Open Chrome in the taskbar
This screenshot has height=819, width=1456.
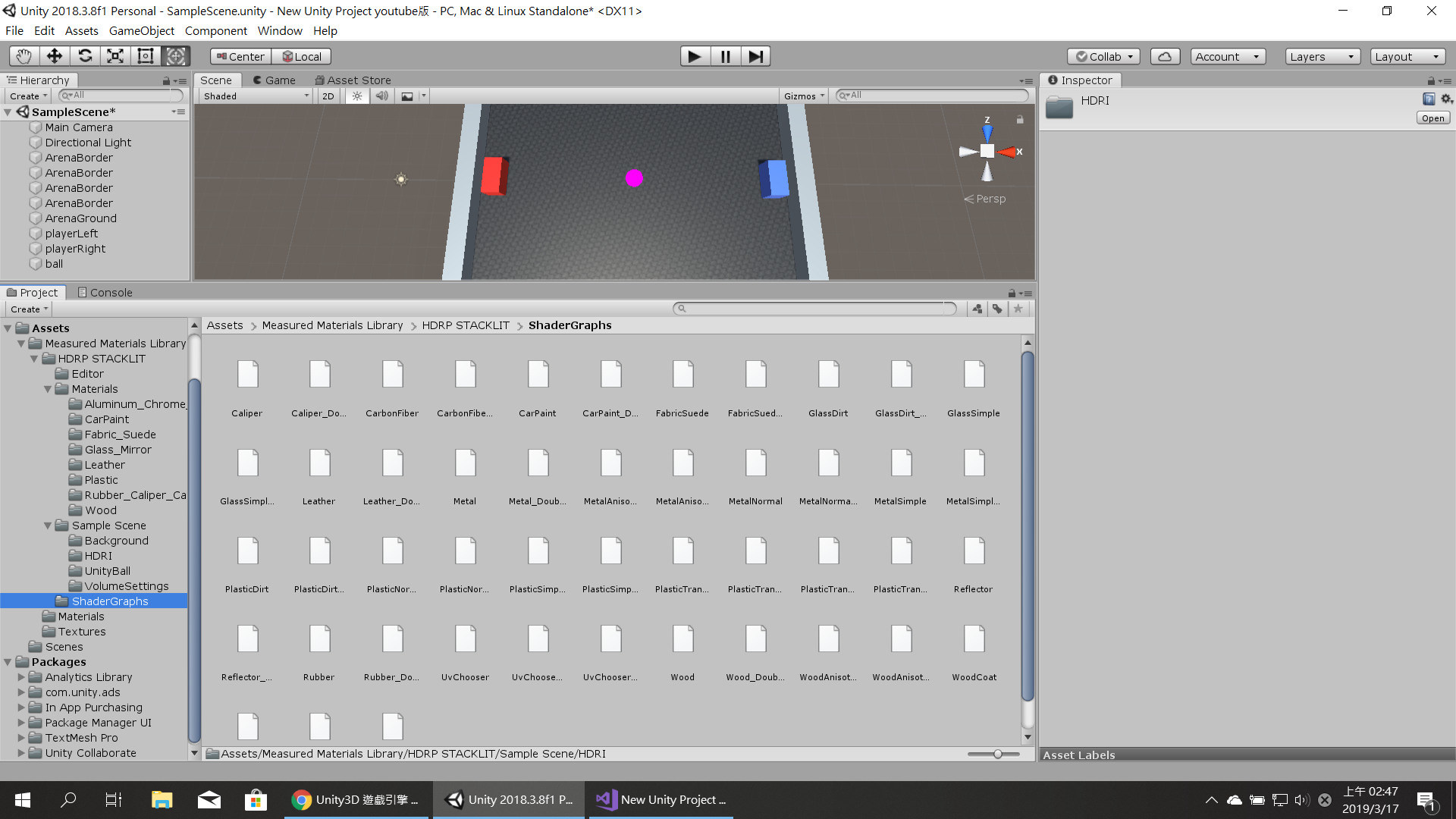(358, 800)
